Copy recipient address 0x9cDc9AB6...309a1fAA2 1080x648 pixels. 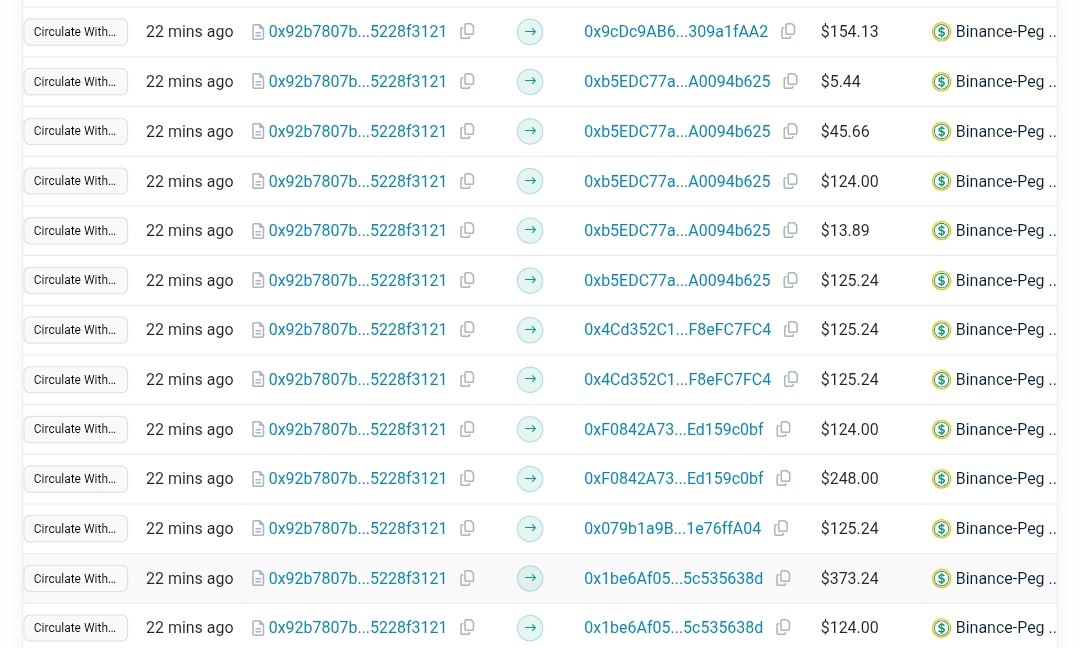click(788, 31)
